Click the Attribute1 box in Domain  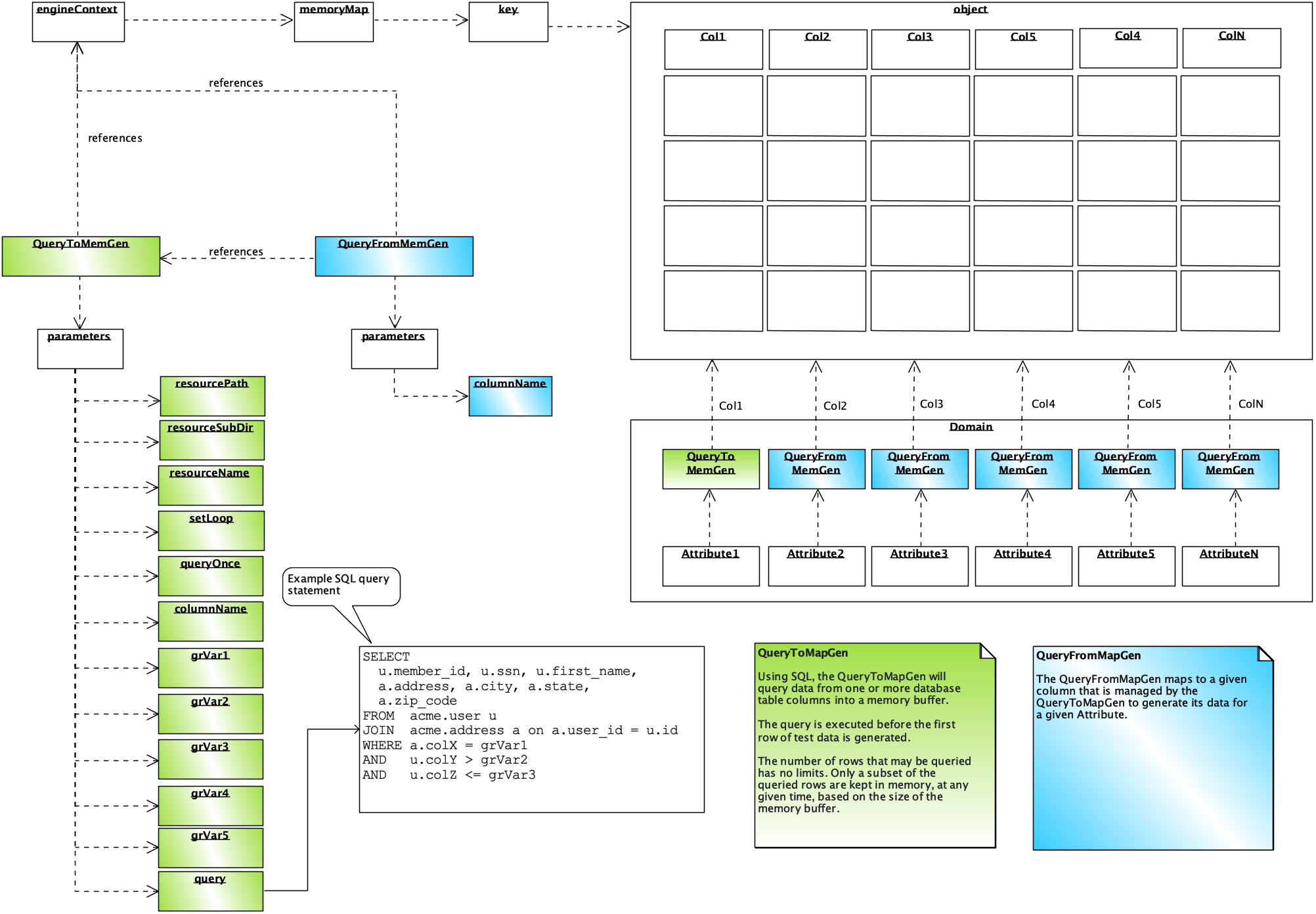click(x=711, y=566)
